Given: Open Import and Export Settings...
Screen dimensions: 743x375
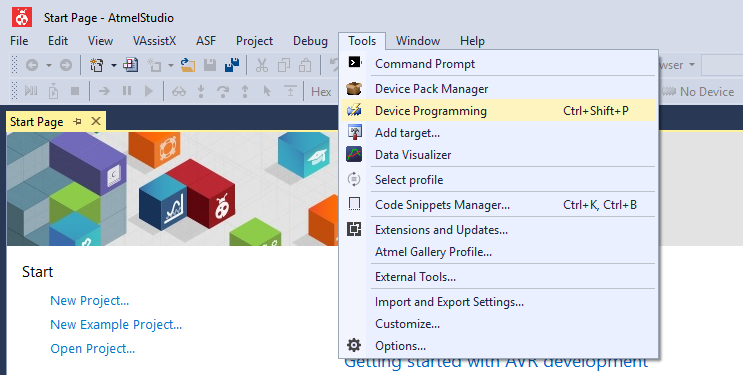Looking at the screenshot, I should pos(498,302).
